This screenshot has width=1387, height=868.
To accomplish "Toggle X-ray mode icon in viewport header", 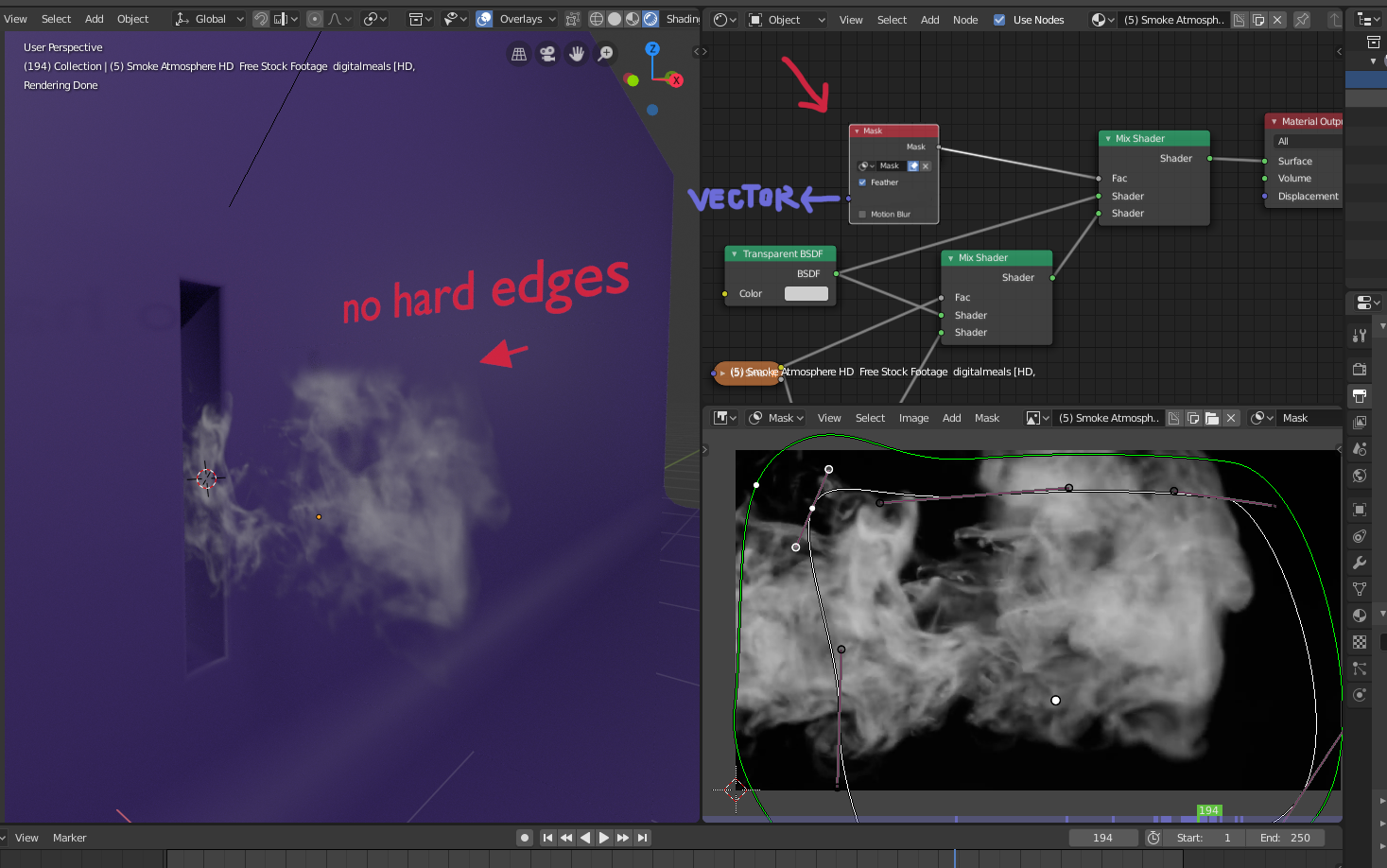I will coord(572,19).
